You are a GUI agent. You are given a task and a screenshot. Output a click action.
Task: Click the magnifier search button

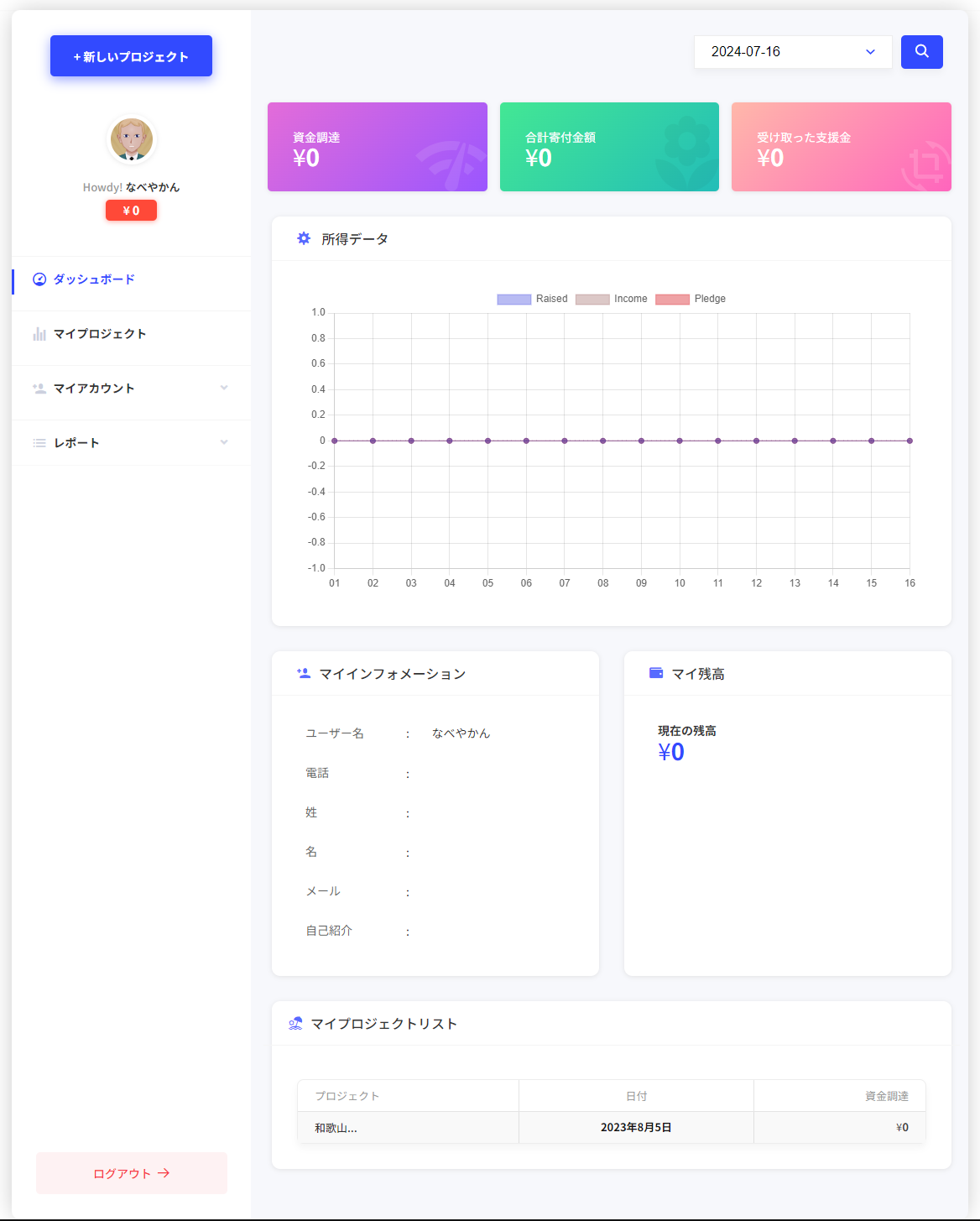coord(921,52)
